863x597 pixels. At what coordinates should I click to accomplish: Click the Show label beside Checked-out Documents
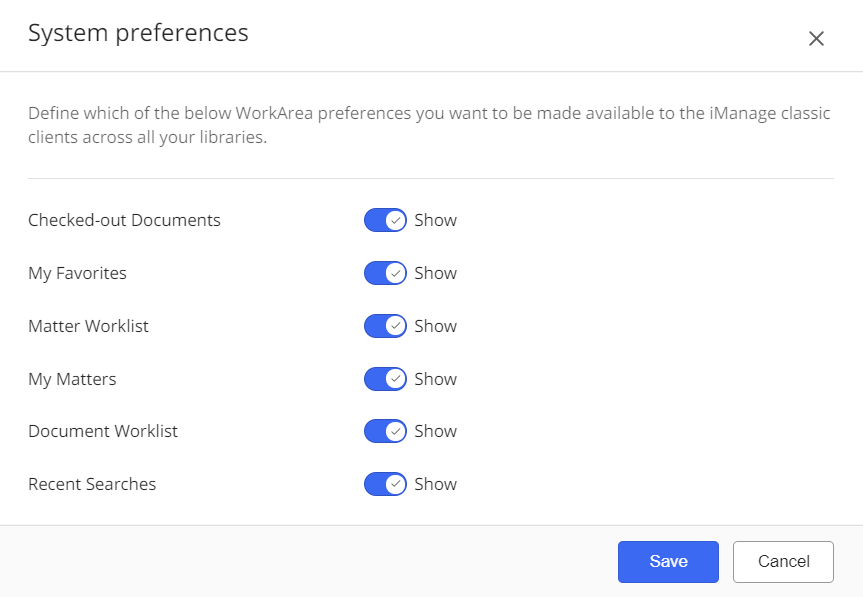pos(436,221)
